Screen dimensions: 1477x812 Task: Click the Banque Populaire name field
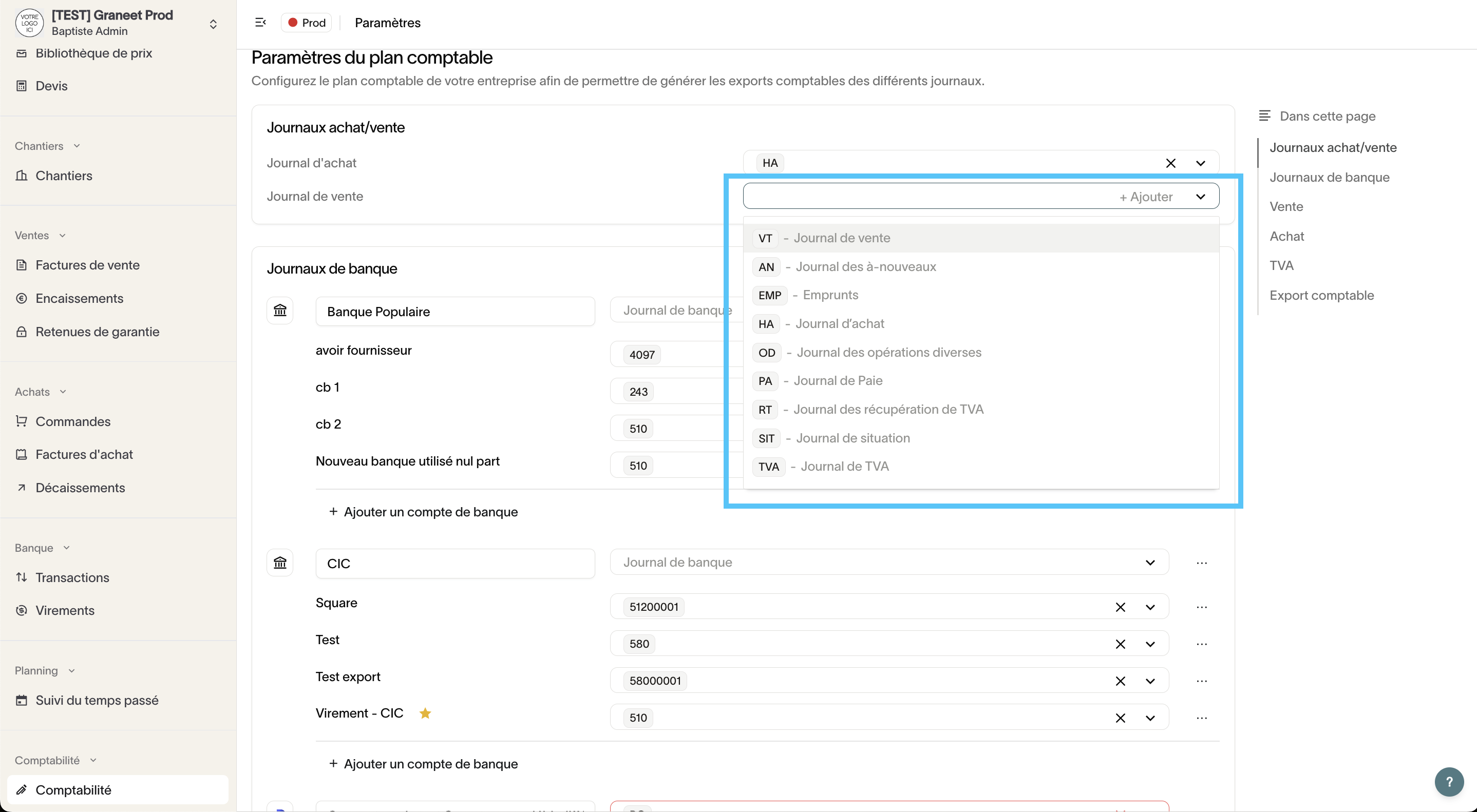(x=455, y=311)
